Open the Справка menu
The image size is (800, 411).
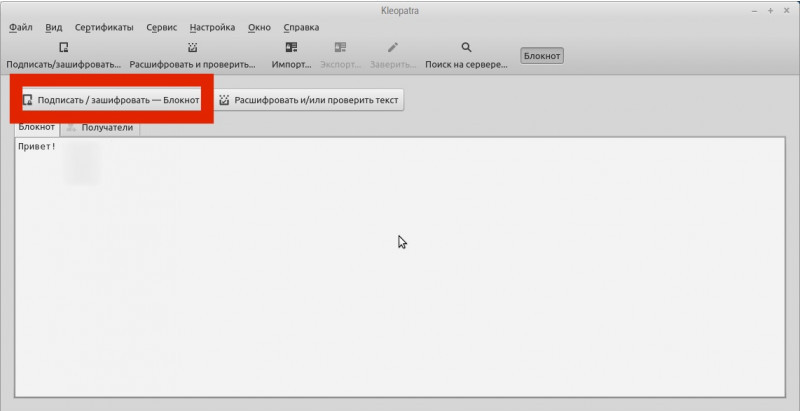(x=303, y=28)
